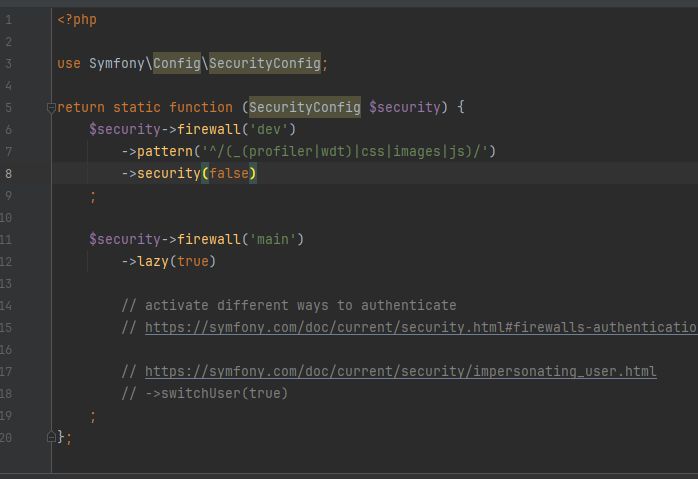Click the 'function' keyword

tap(201, 107)
